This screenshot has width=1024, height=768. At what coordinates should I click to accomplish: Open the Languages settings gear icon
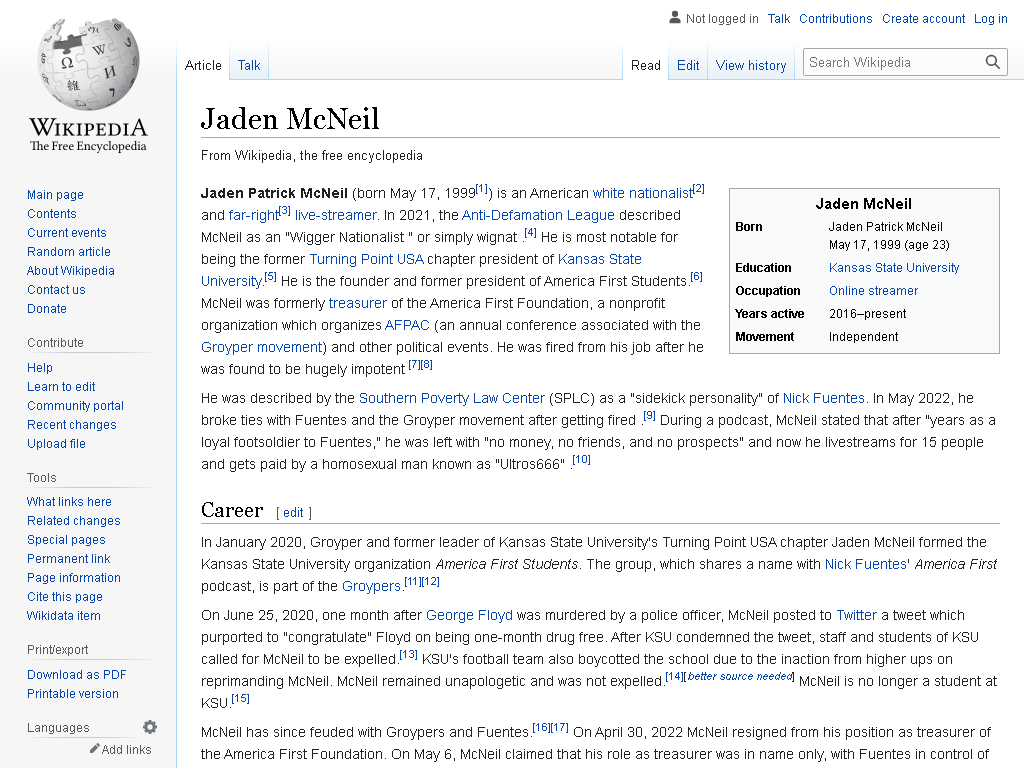click(x=150, y=727)
